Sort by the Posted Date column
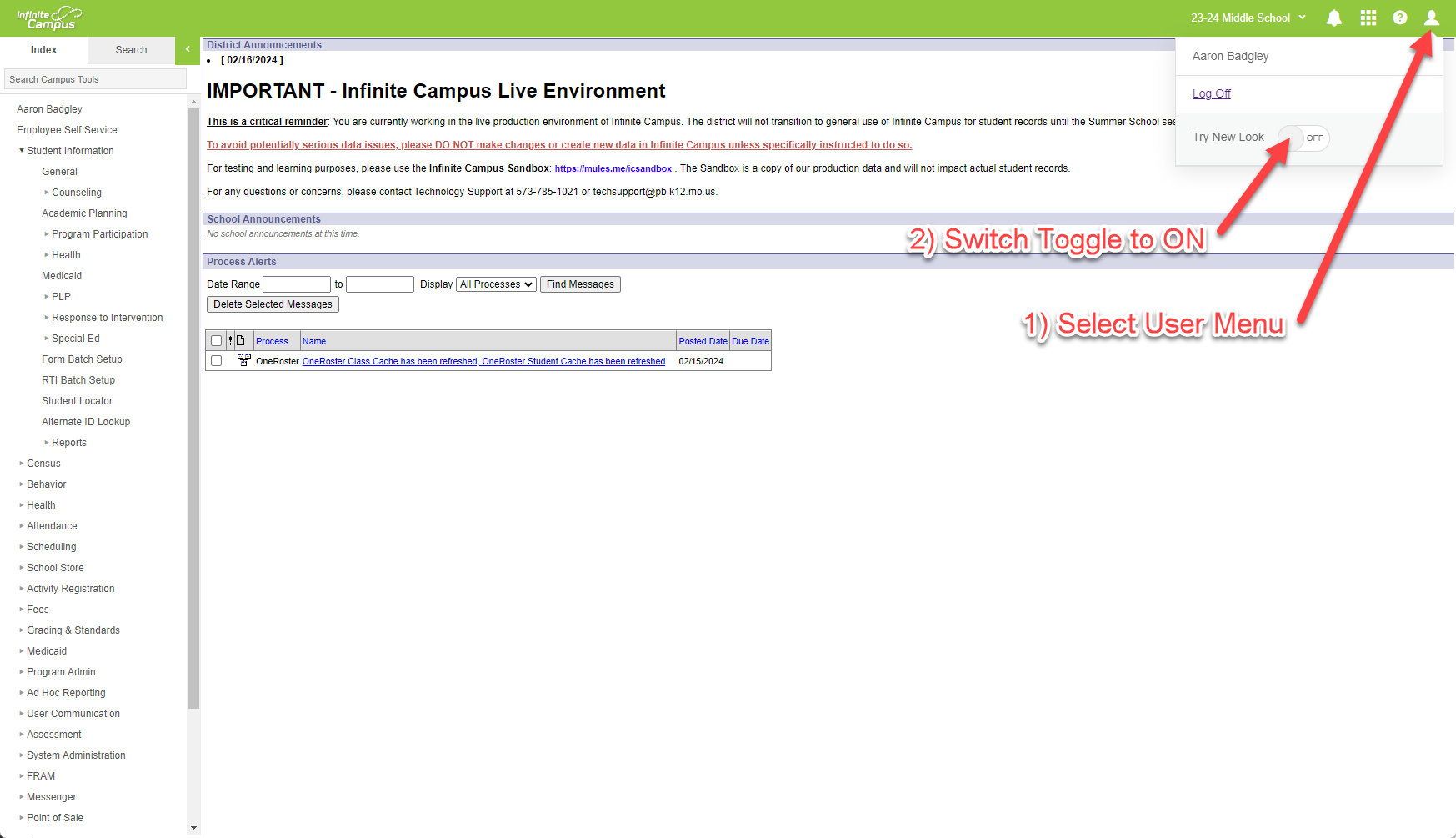 point(703,341)
